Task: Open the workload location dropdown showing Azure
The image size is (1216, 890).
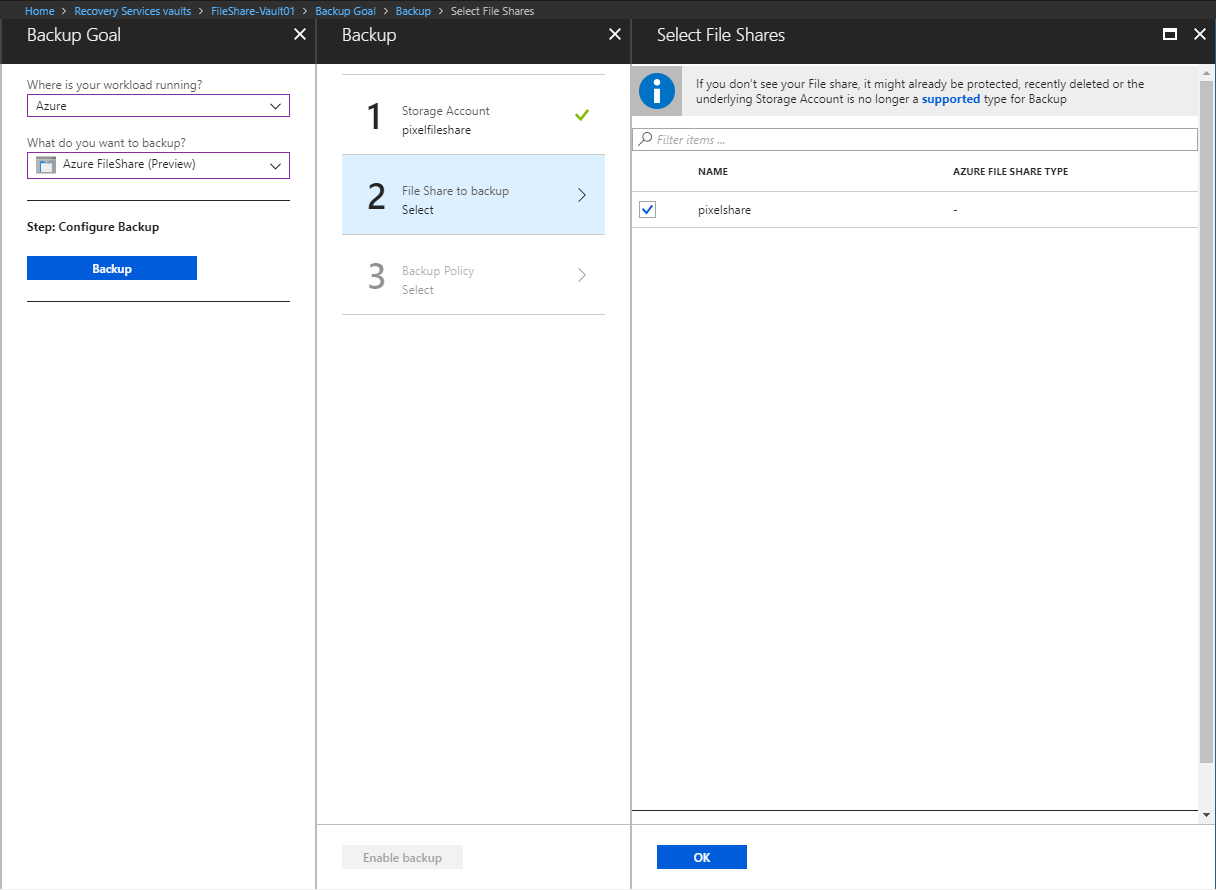Action: tap(158, 106)
